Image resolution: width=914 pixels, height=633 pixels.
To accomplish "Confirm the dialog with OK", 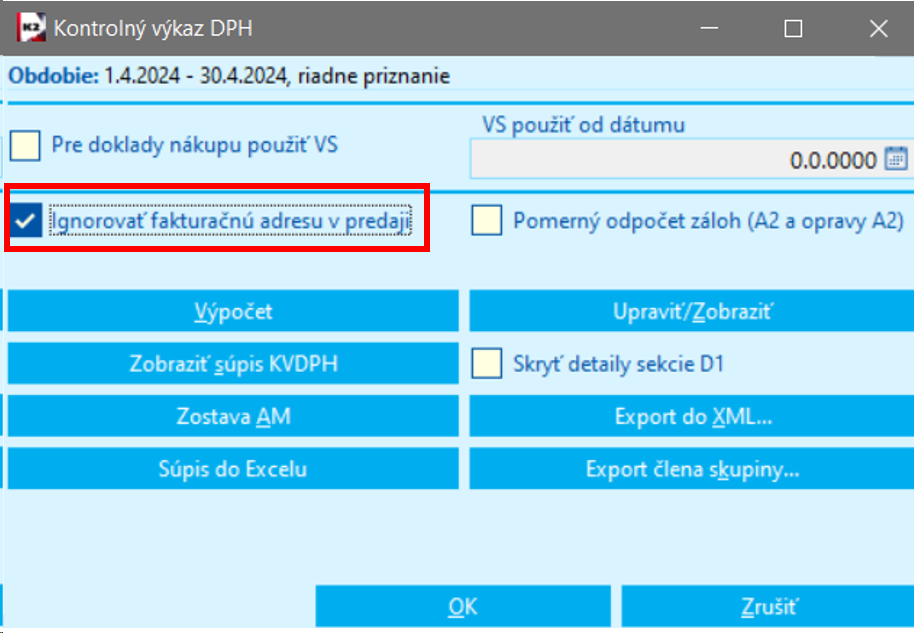I will click(x=463, y=606).
